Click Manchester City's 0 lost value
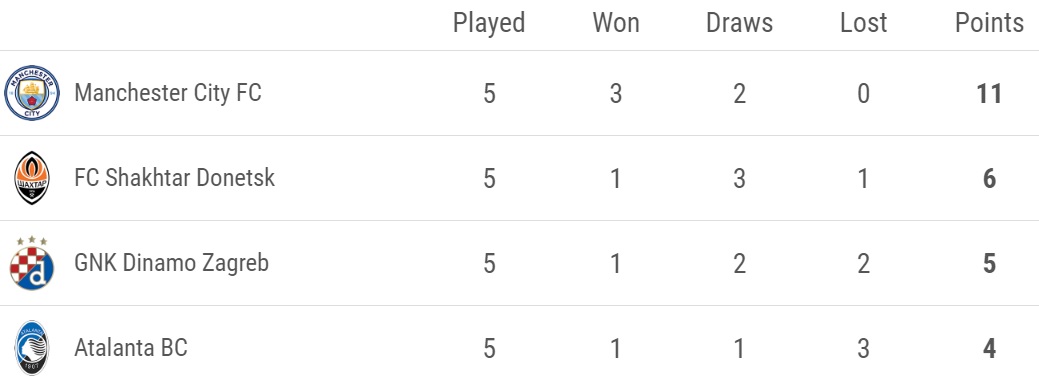Image resolution: width=1039 pixels, height=391 pixels. pyautogui.click(x=863, y=93)
